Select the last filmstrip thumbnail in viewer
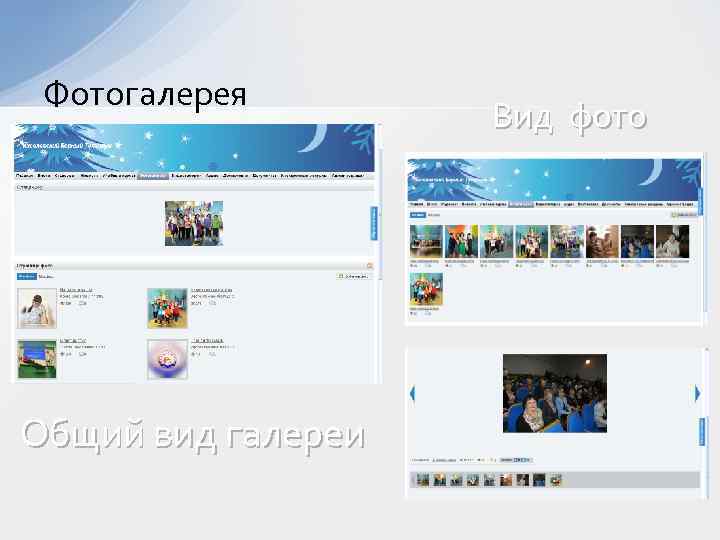The width and height of the screenshot is (720, 540). pos(556,480)
